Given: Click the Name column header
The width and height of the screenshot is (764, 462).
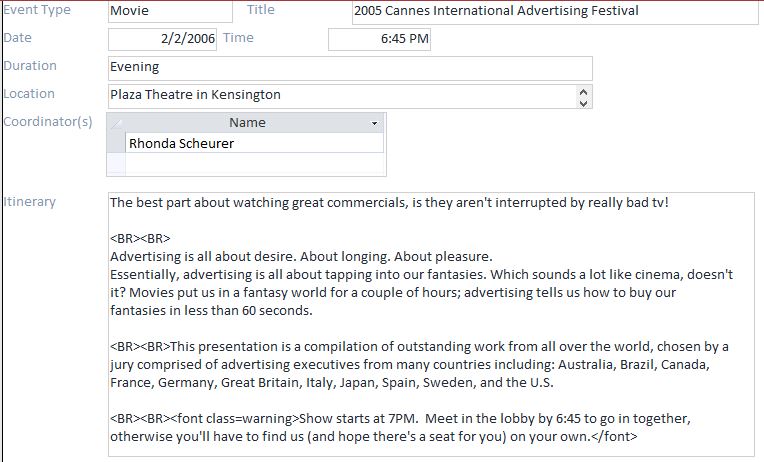Looking at the screenshot, I should click(x=247, y=123).
